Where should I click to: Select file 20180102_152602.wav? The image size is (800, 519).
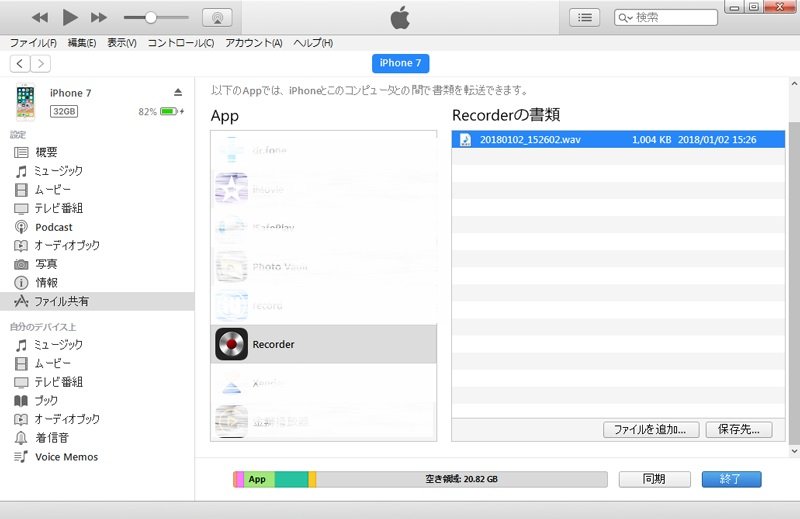point(618,140)
